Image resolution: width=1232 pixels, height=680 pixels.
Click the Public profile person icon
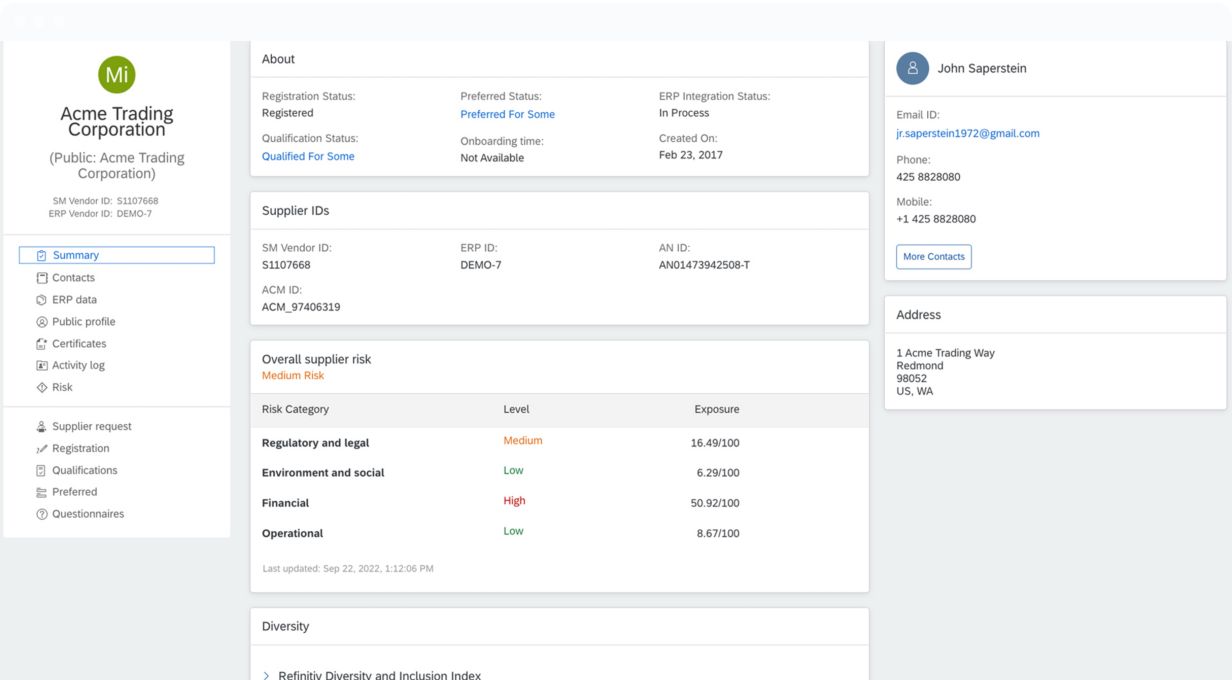(x=42, y=322)
